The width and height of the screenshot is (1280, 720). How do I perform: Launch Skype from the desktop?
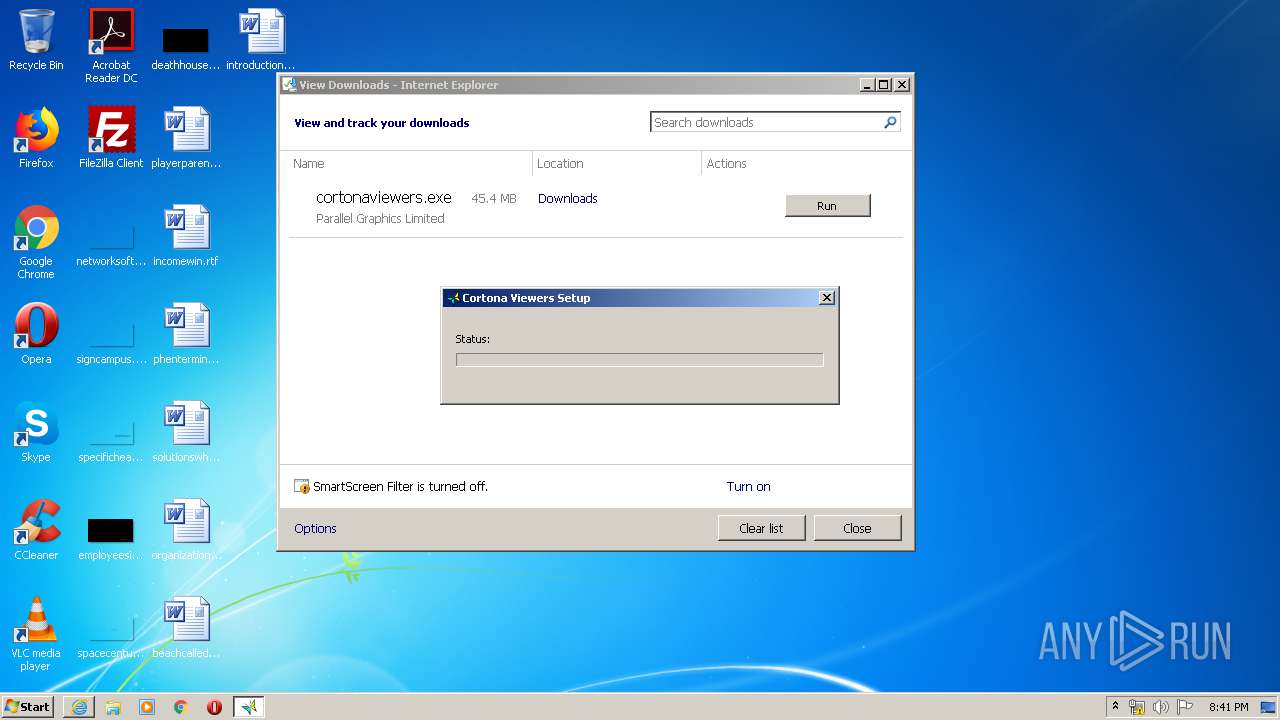(x=36, y=432)
